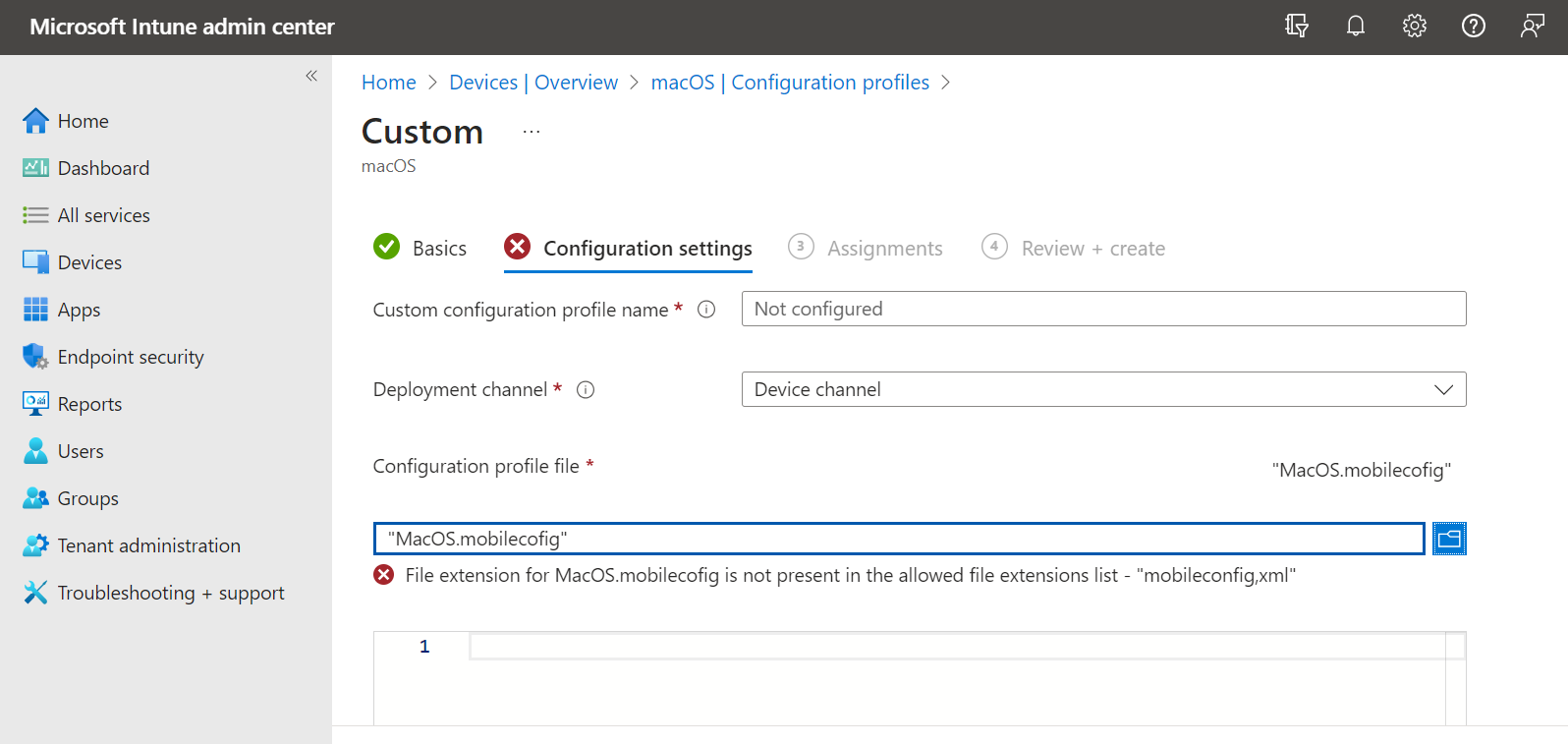Follow macOS | Configuration profiles breadcrumb

tap(790, 83)
